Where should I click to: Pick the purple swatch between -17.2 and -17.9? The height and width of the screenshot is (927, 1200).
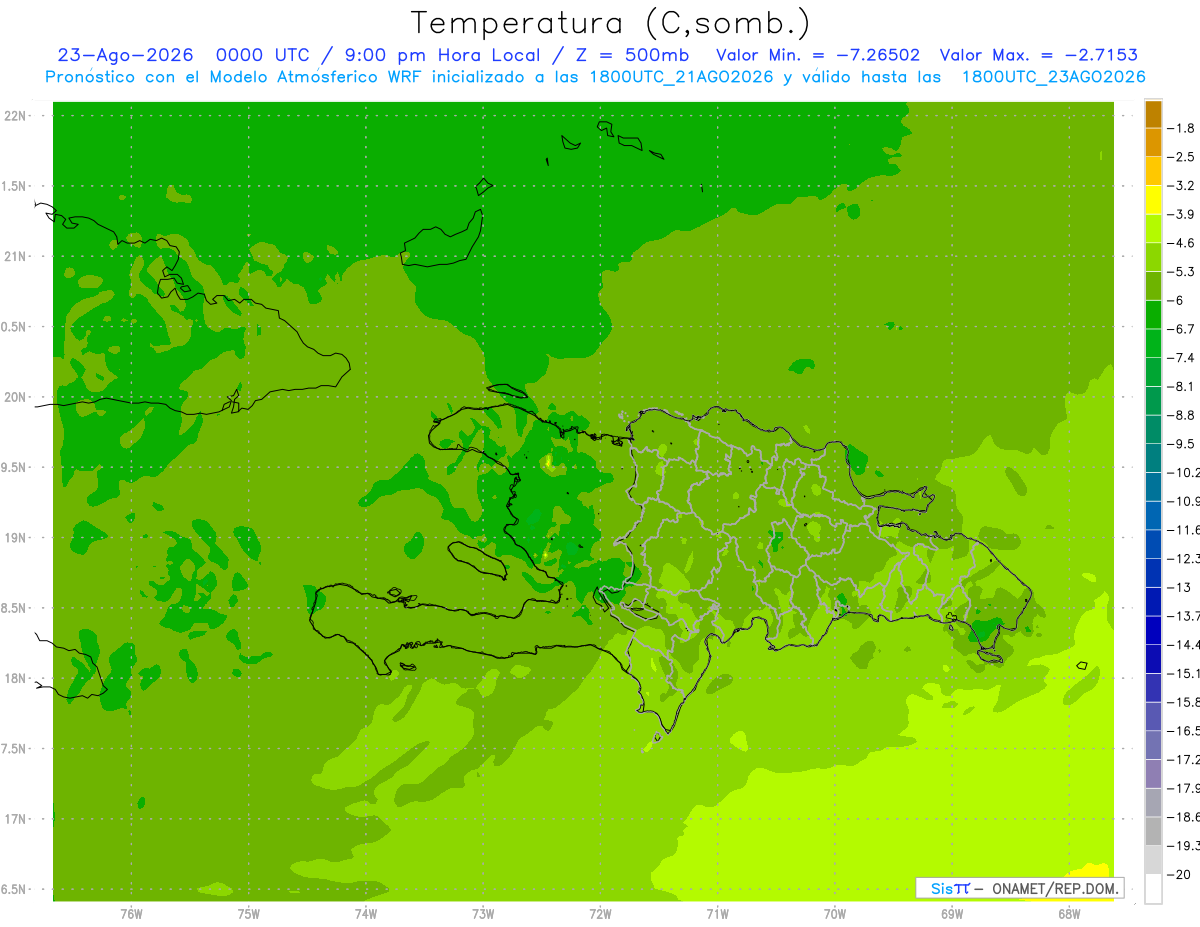click(x=1154, y=774)
